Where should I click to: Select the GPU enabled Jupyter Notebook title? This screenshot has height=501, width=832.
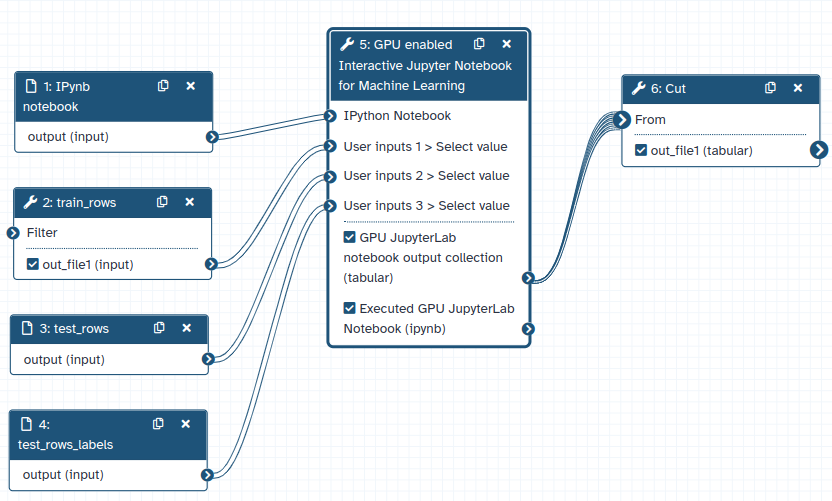(x=425, y=65)
